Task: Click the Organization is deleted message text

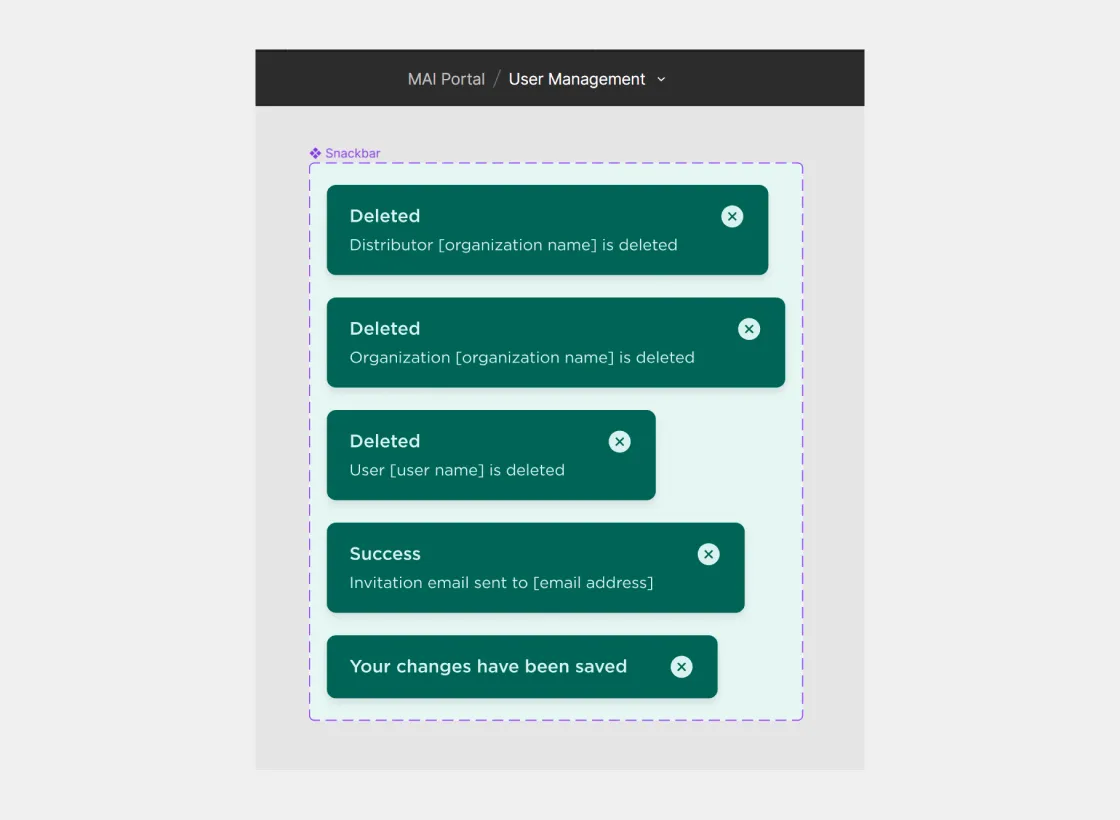Action: tap(521, 358)
